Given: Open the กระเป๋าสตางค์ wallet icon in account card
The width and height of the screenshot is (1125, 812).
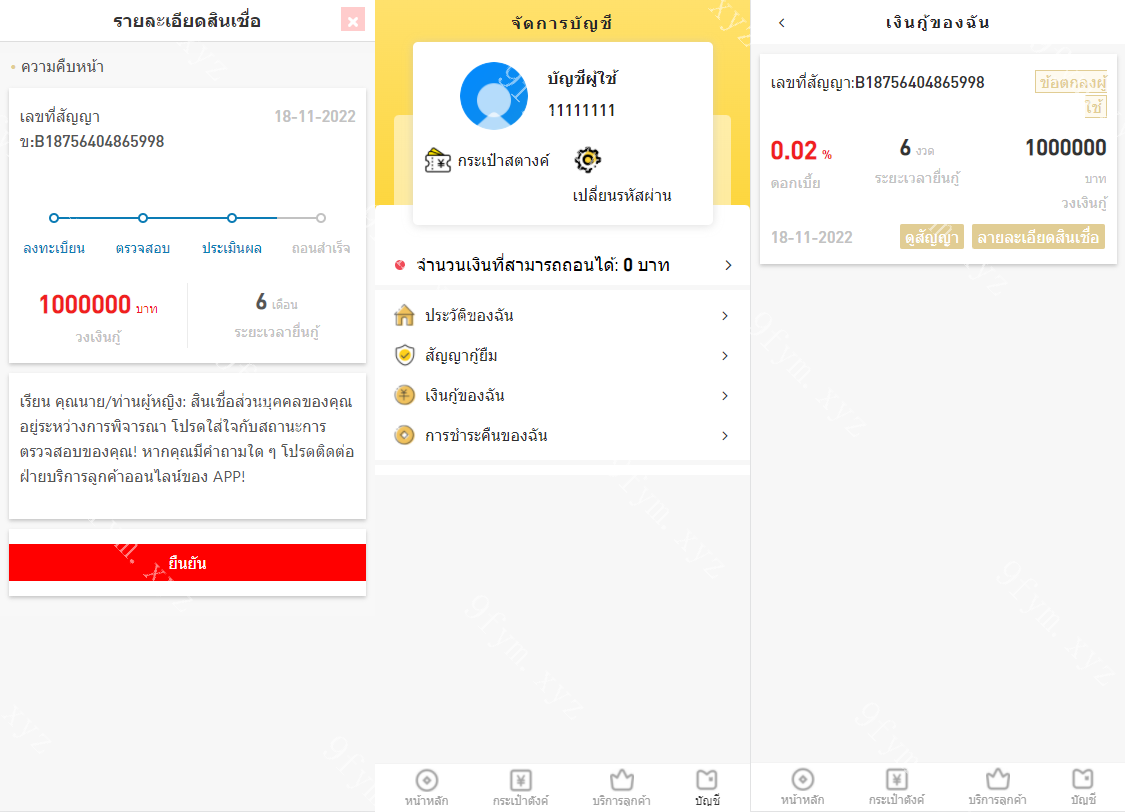Looking at the screenshot, I should pyautogui.click(x=438, y=161).
